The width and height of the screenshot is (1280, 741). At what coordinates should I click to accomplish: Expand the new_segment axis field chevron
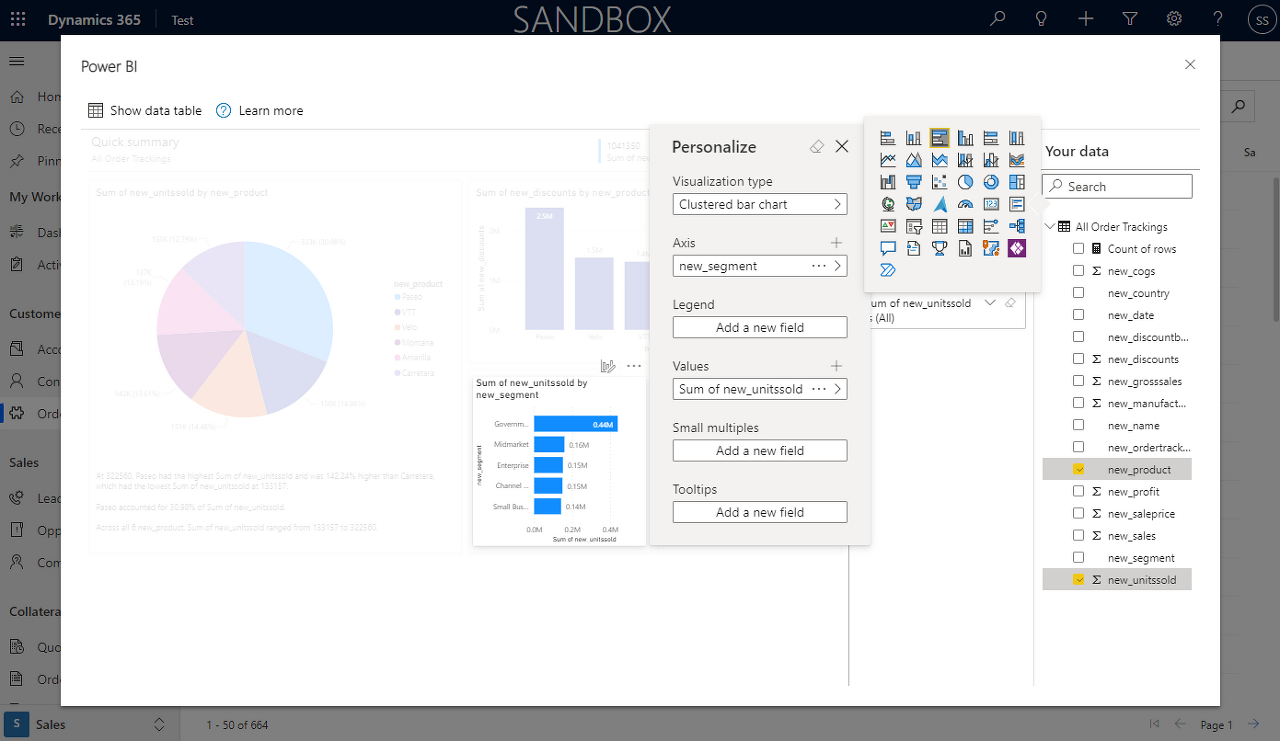838,266
